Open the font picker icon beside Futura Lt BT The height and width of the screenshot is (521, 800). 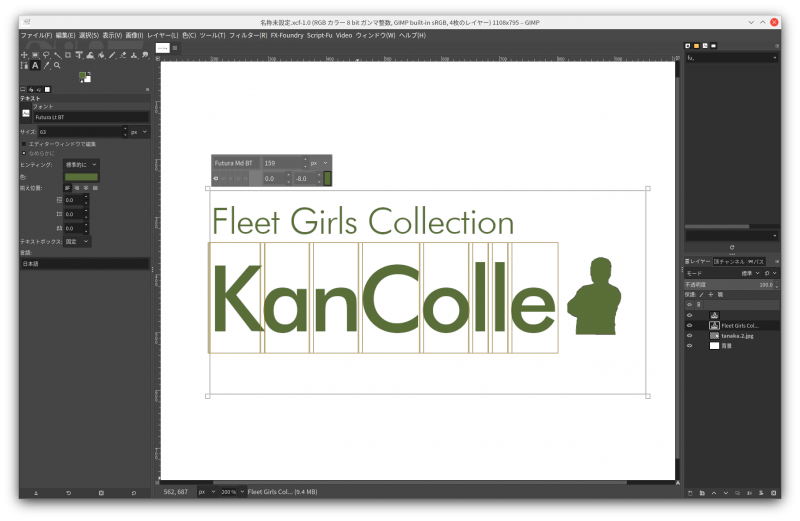(26, 113)
